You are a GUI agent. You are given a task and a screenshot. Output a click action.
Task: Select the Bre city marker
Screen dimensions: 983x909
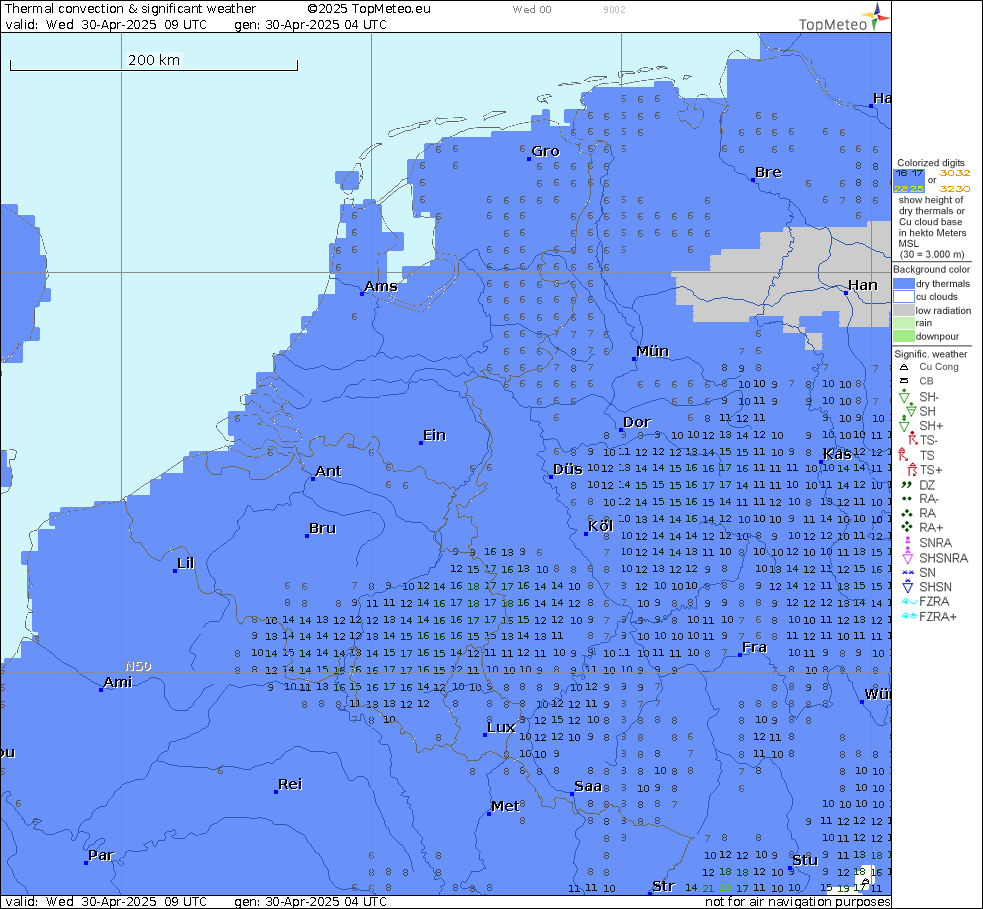click(x=752, y=180)
